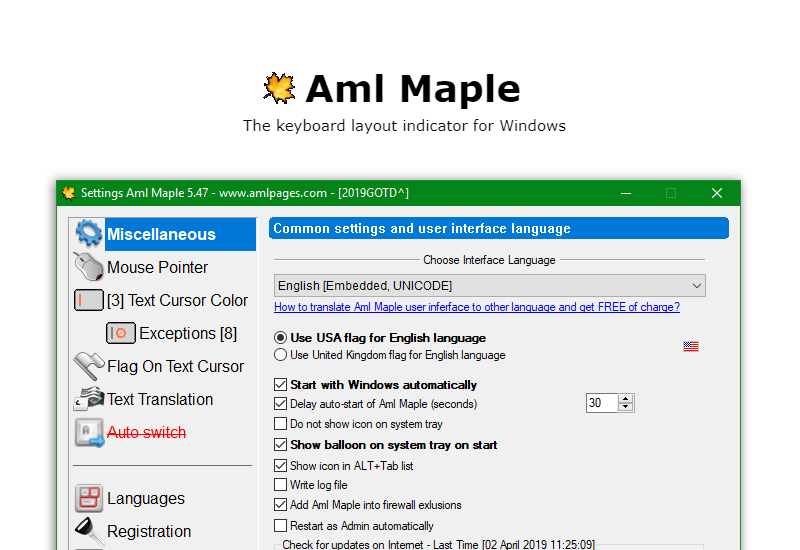Click the Check for updates on Internet label
The image size is (800, 550).
(x=439, y=544)
